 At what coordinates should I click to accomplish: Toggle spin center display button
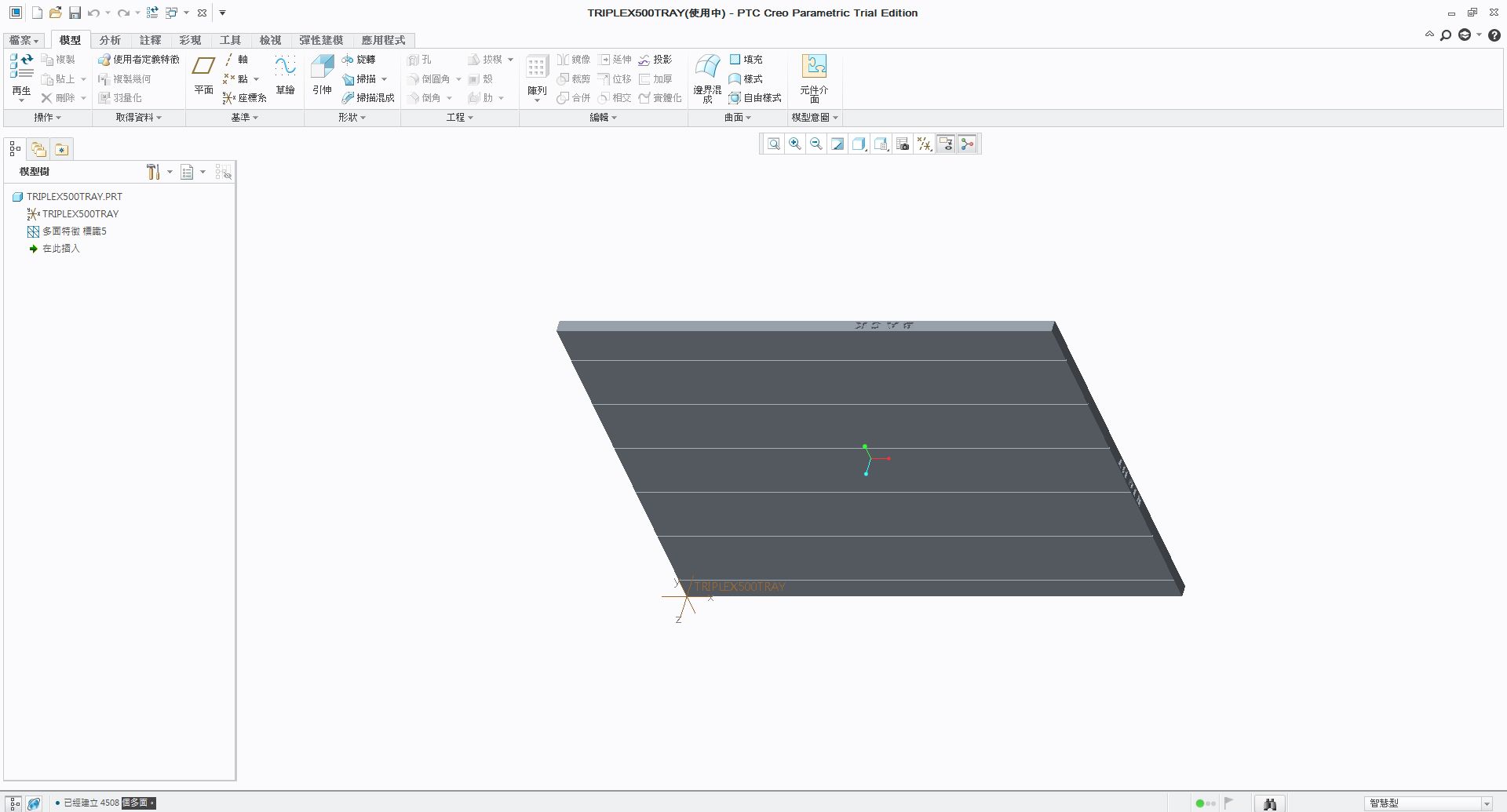967,144
